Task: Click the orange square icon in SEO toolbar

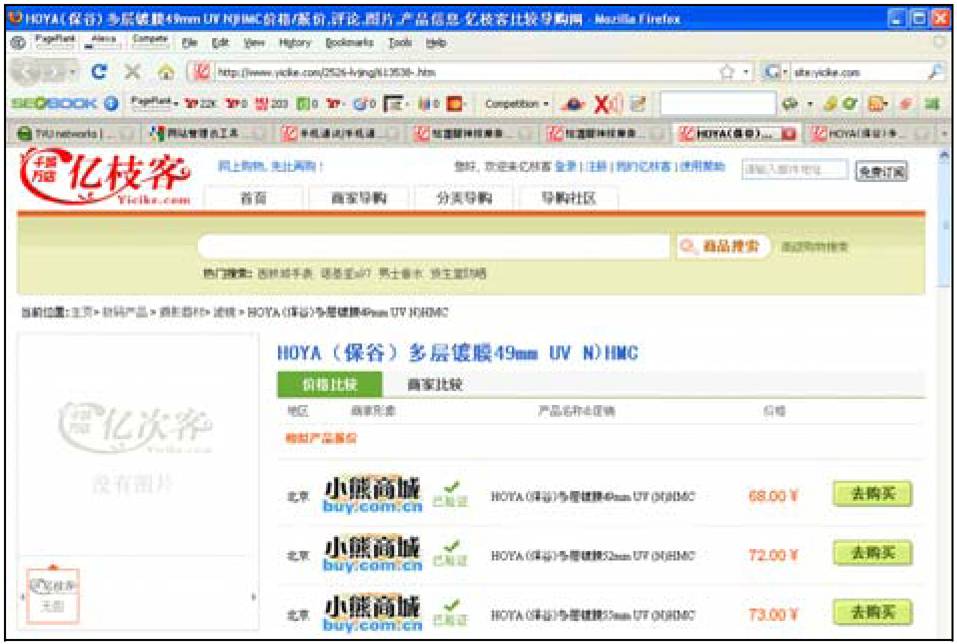Action: click(x=455, y=104)
